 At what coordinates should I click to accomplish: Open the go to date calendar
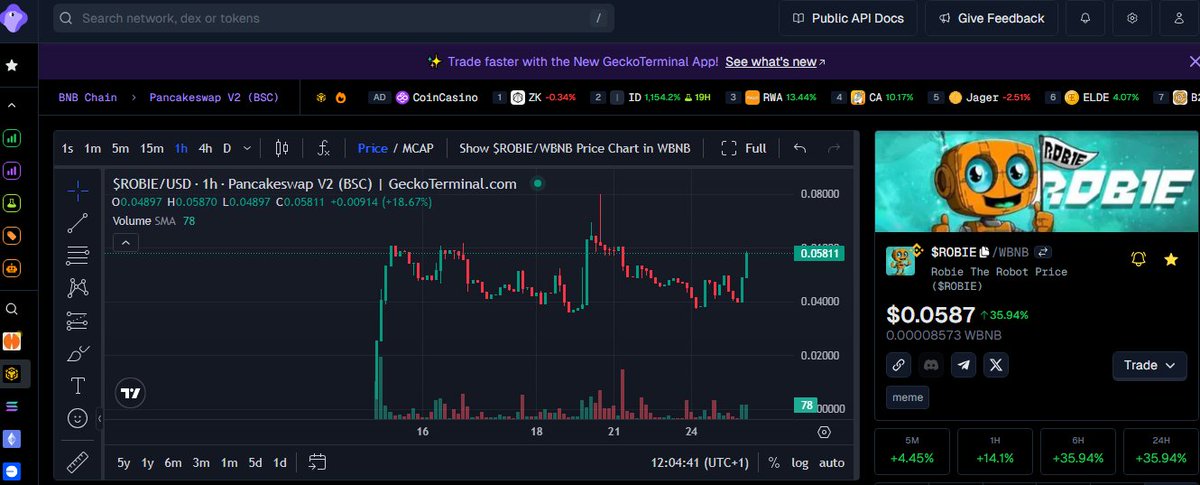point(318,462)
